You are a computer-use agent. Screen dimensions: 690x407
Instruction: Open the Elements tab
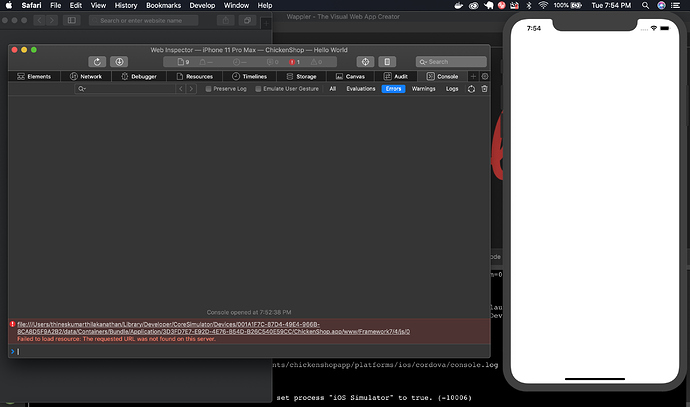tap(34, 77)
